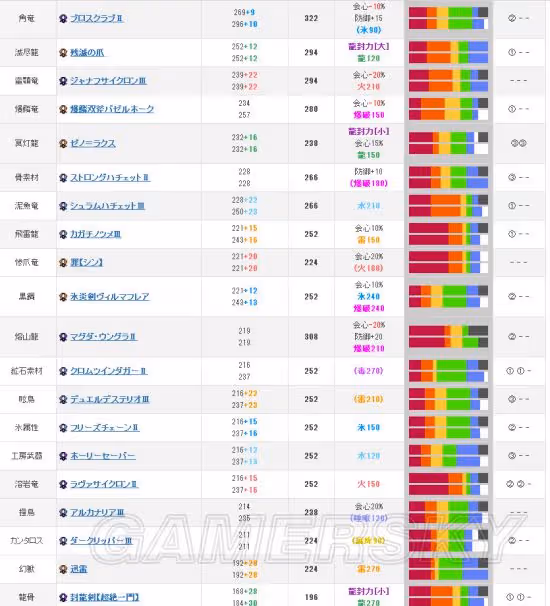Click the weapon icon in the 鉱石素材 row
550x606 pixels.
(x=63, y=371)
